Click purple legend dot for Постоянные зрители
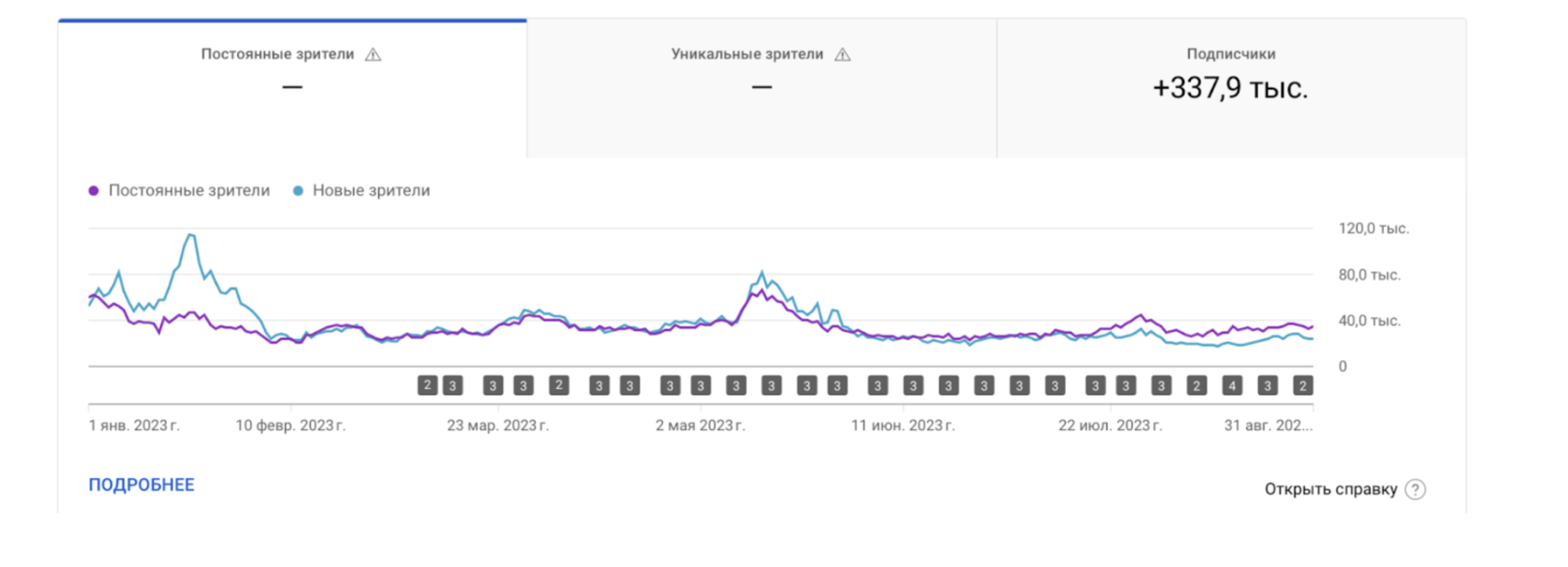 pyautogui.click(x=93, y=190)
